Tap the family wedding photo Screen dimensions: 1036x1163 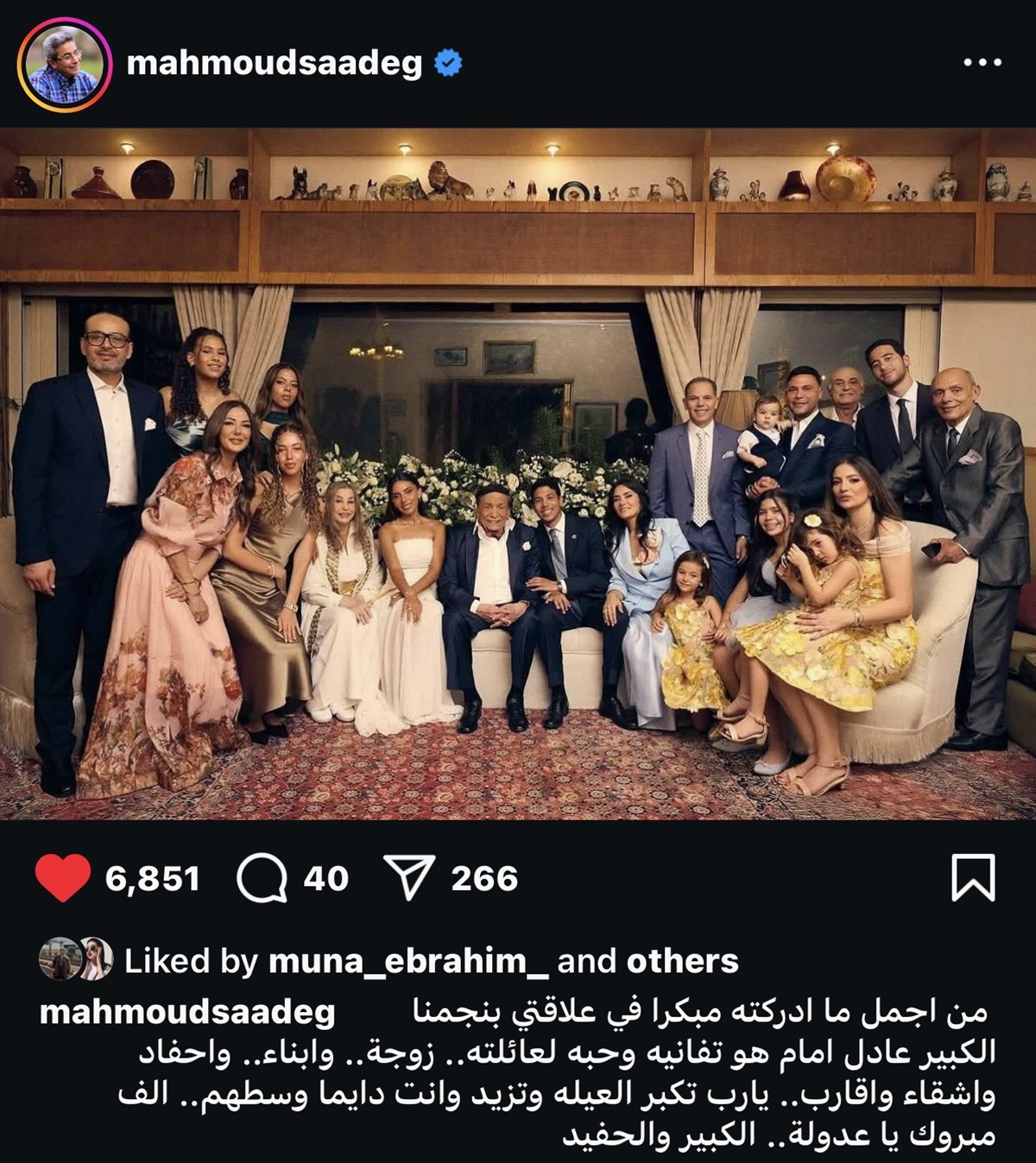click(x=518, y=474)
